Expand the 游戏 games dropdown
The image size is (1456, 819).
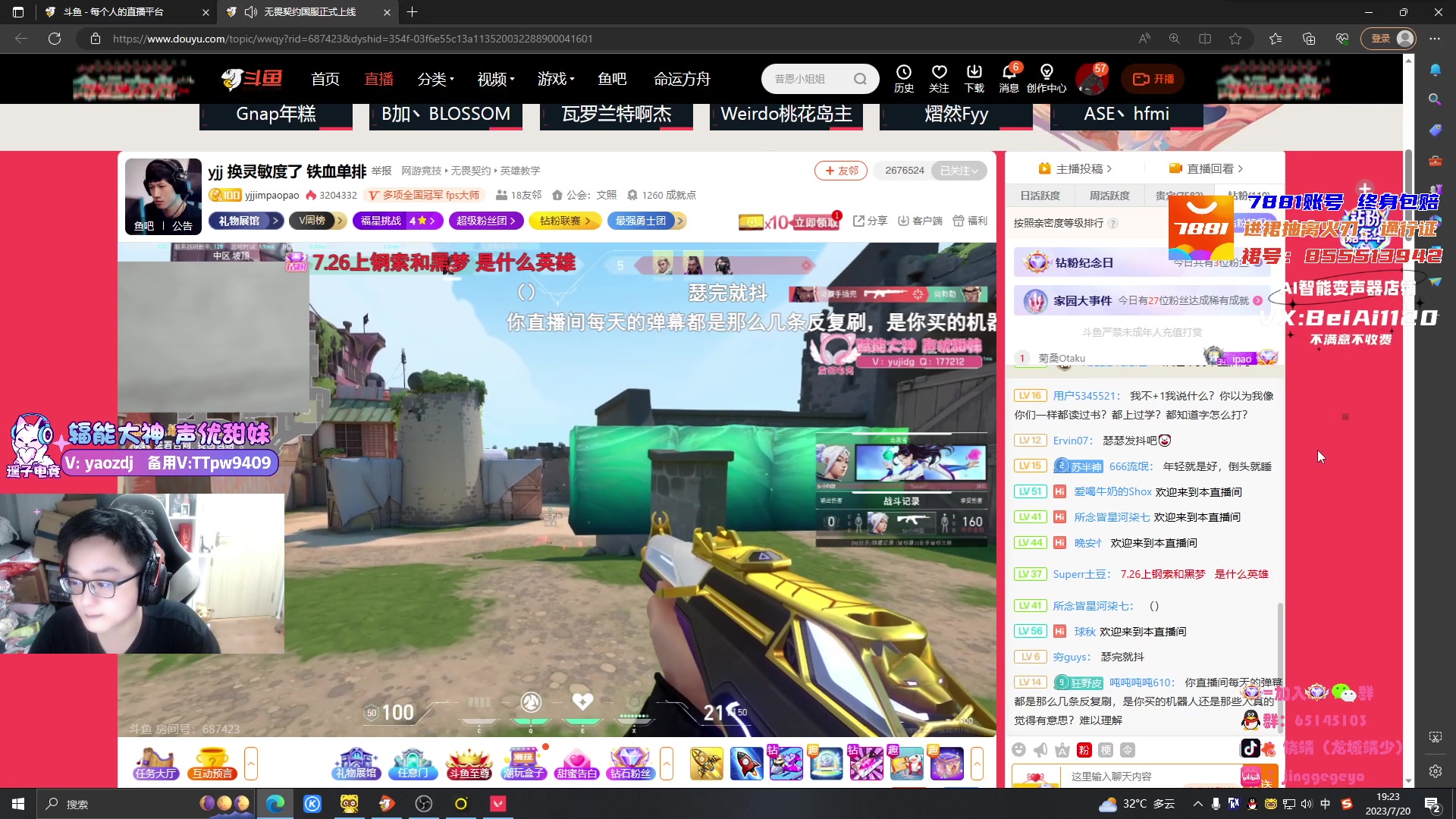point(556,79)
